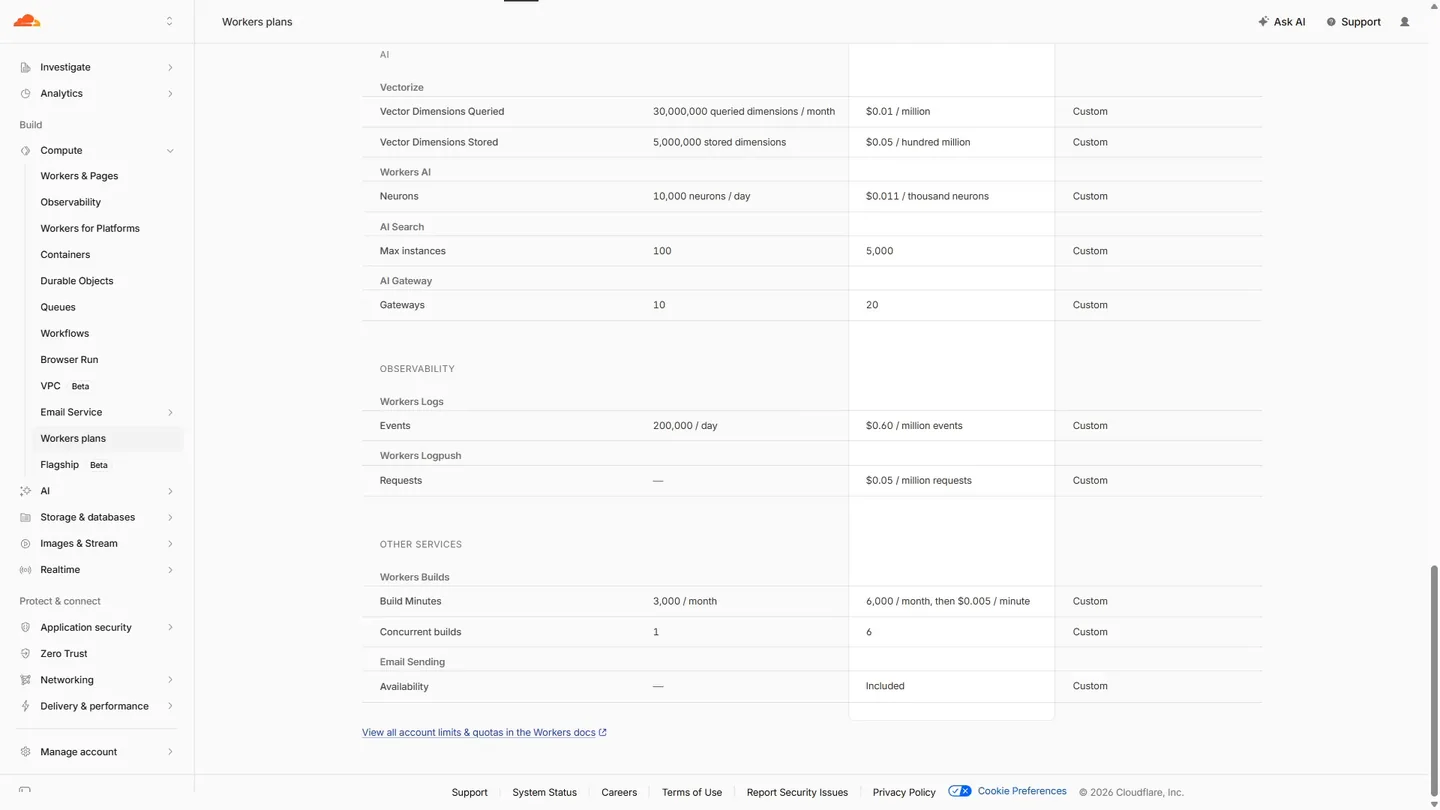Expand the Networking chevron
The image size is (1440, 810).
[170, 680]
